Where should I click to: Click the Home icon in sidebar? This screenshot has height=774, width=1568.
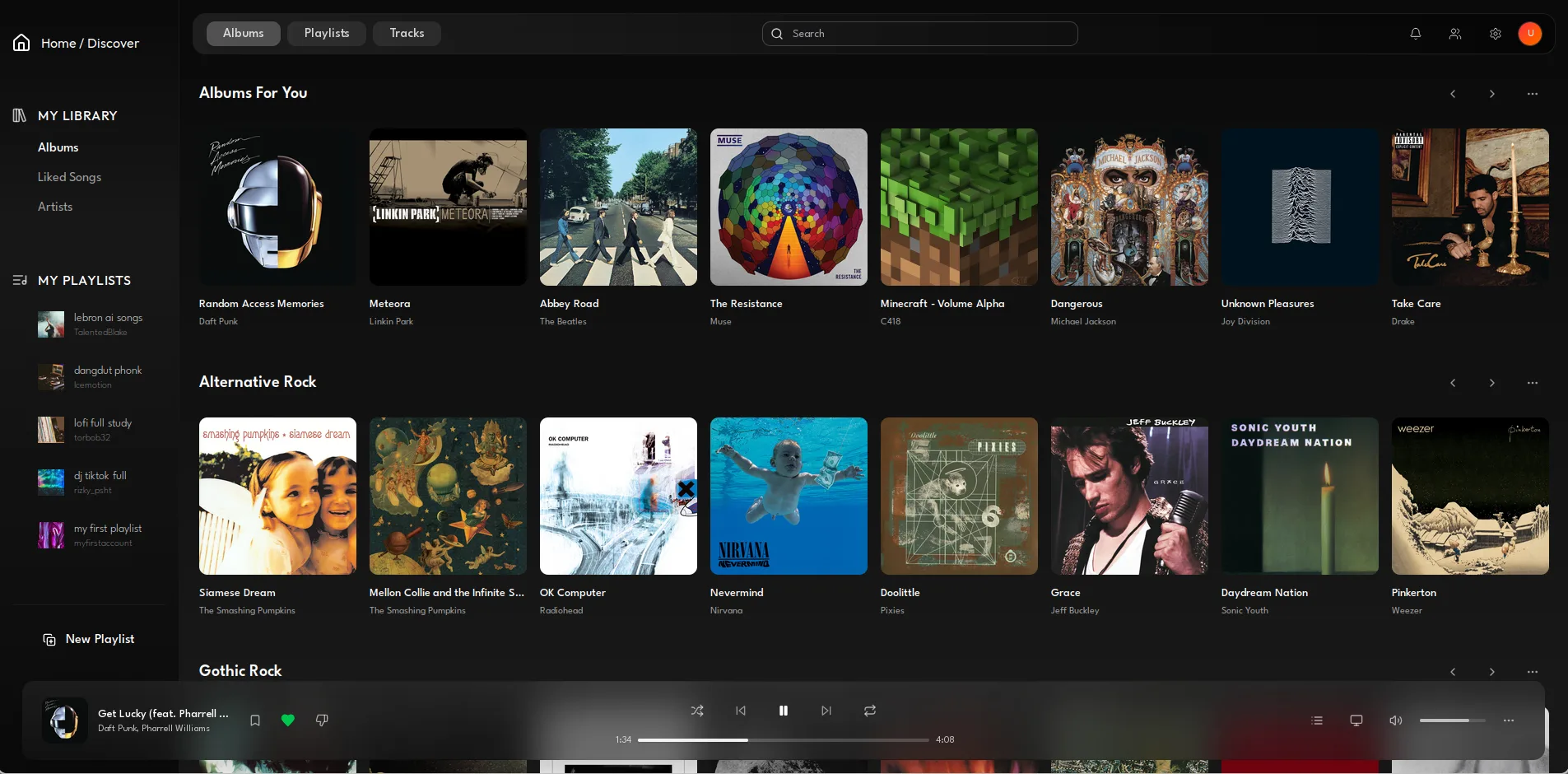tap(21, 43)
